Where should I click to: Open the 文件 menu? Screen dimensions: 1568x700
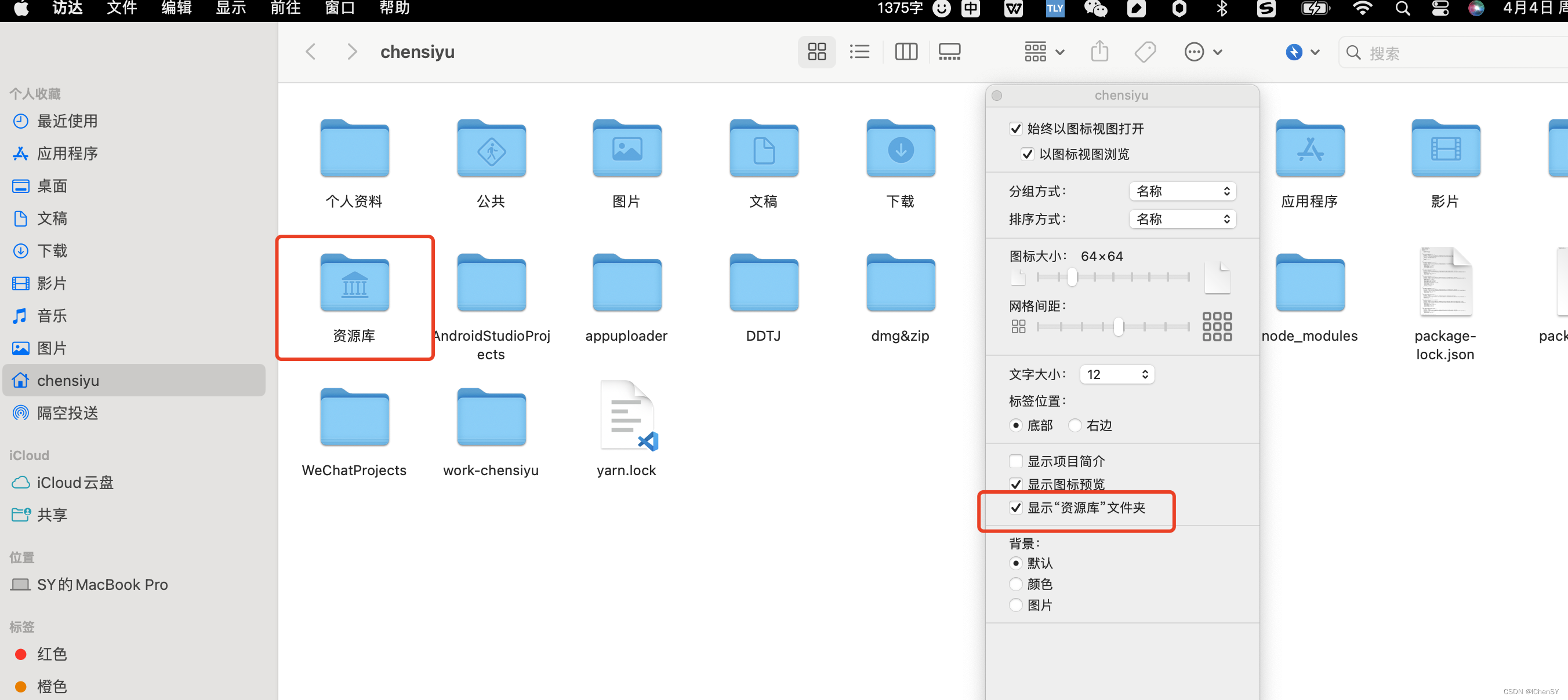pyautogui.click(x=122, y=8)
